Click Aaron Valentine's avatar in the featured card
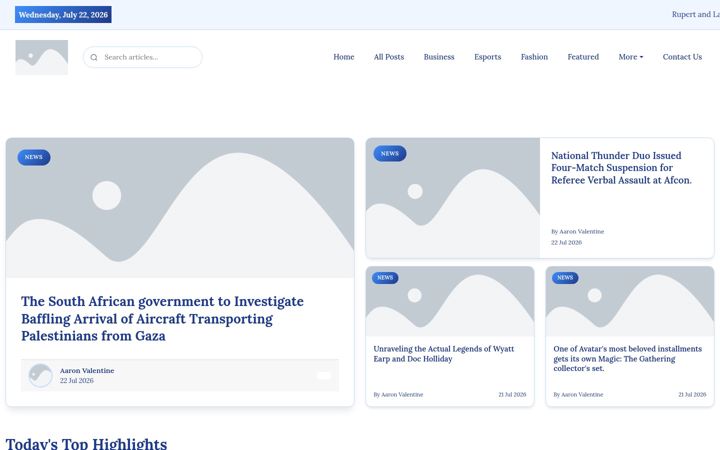 [41, 375]
